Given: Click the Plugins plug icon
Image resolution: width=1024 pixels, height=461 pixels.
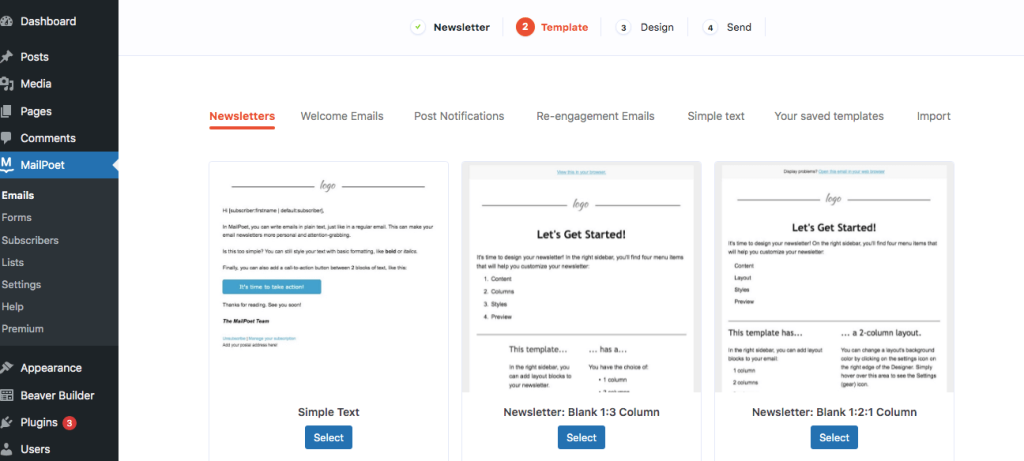Looking at the screenshot, I should [x=7, y=422].
